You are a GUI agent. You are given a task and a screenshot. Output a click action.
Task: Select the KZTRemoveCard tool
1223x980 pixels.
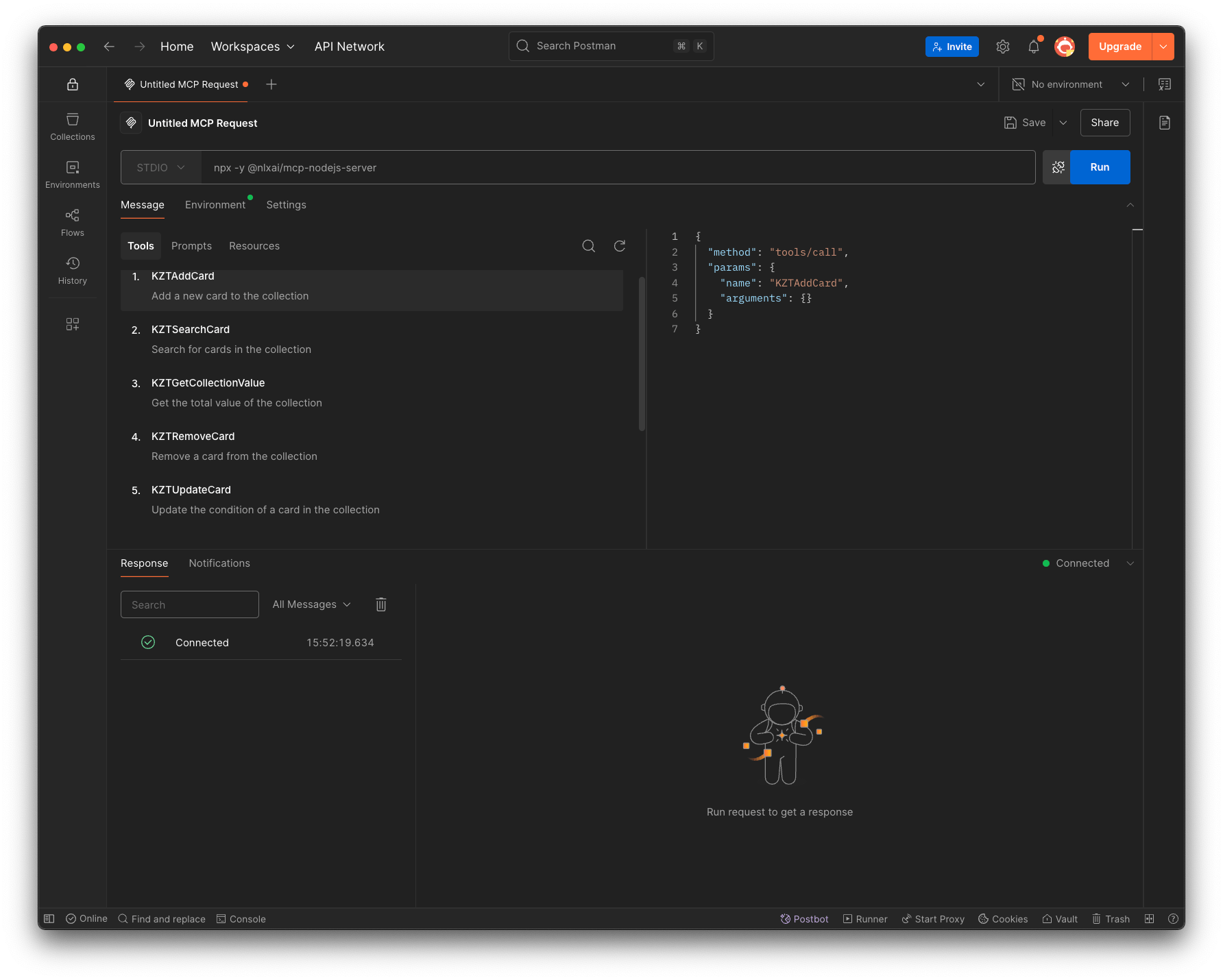tap(372, 446)
